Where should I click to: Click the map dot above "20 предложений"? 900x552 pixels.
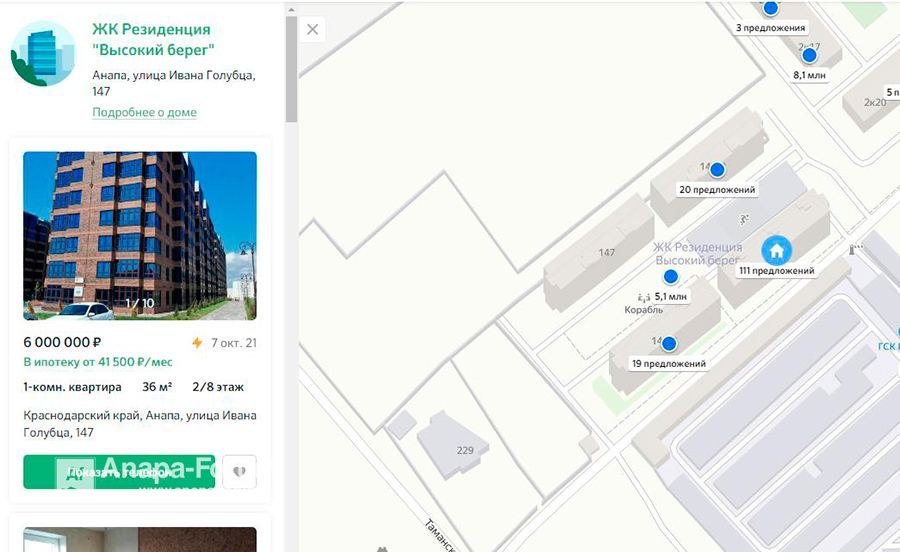coord(717,170)
